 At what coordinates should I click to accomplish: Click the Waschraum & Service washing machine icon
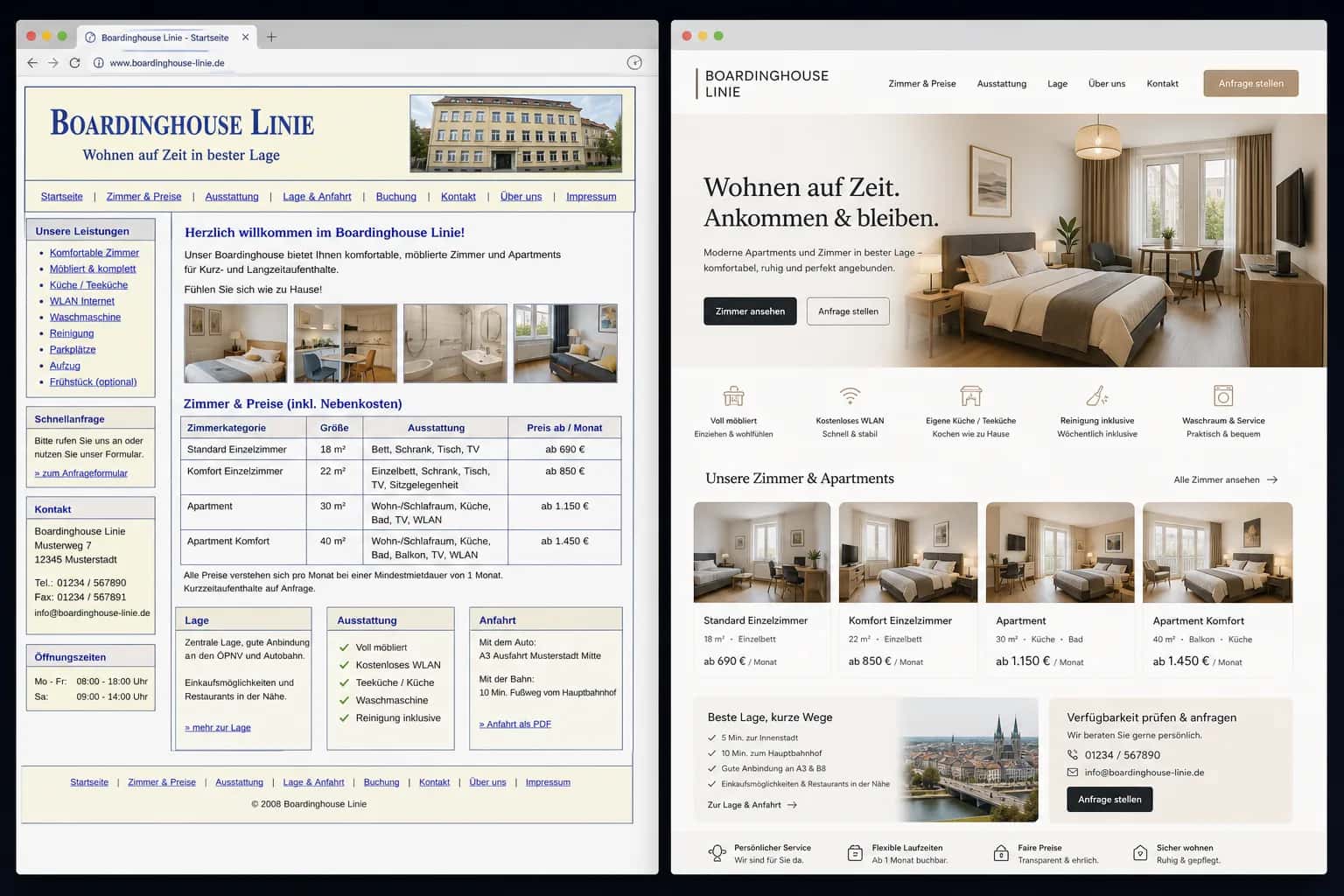pyautogui.click(x=1223, y=395)
